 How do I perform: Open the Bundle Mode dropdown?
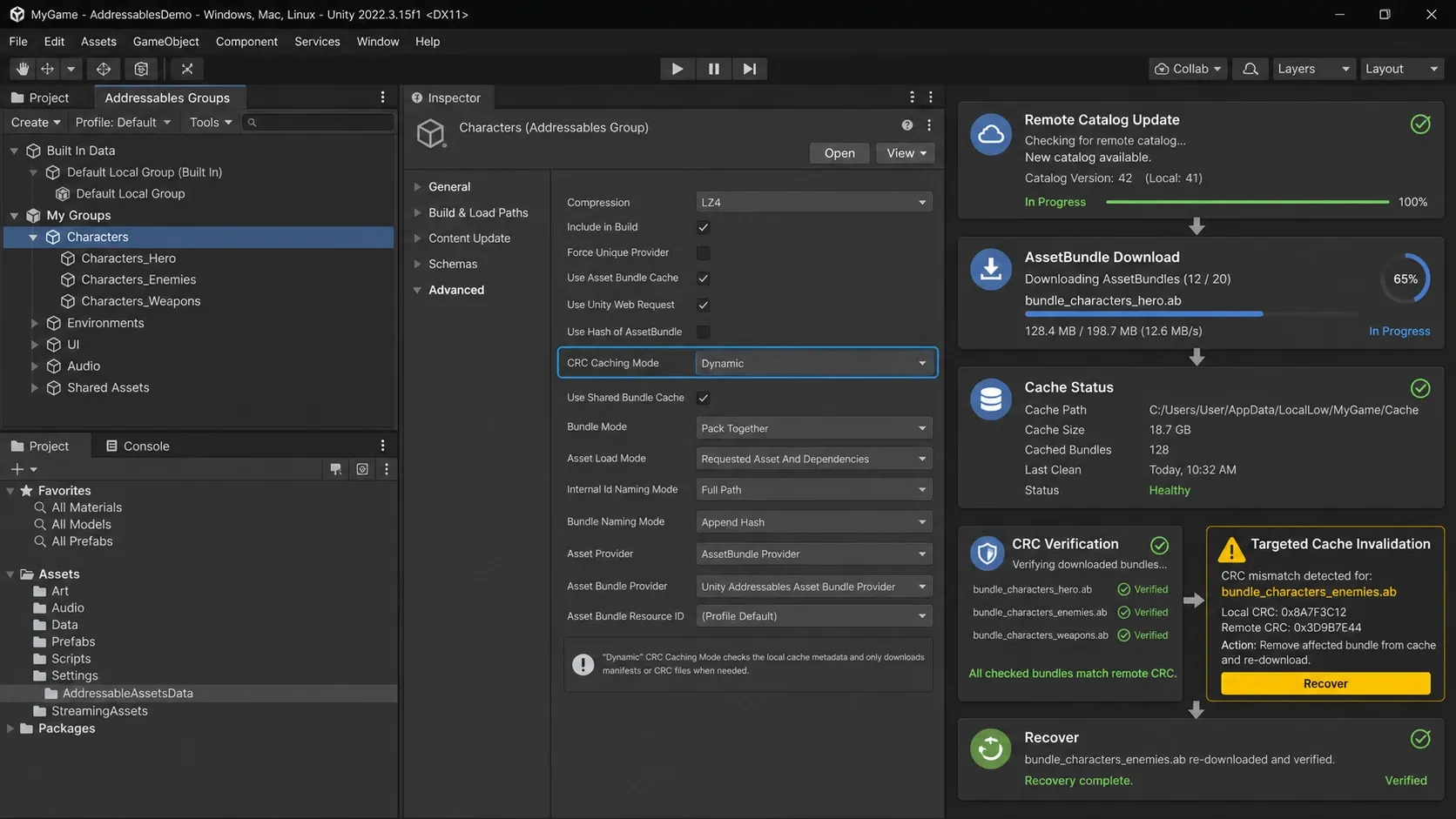click(x=814, y=427)
